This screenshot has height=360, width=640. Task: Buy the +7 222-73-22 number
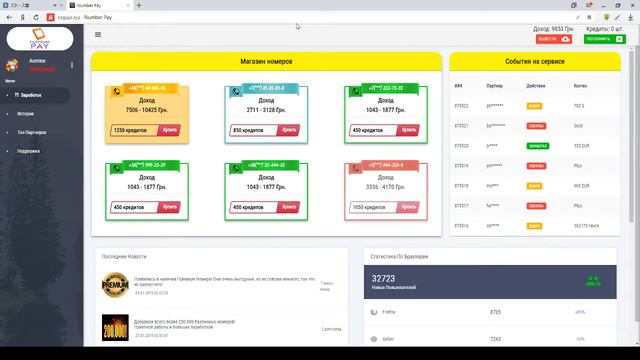[x=408, y=130]
